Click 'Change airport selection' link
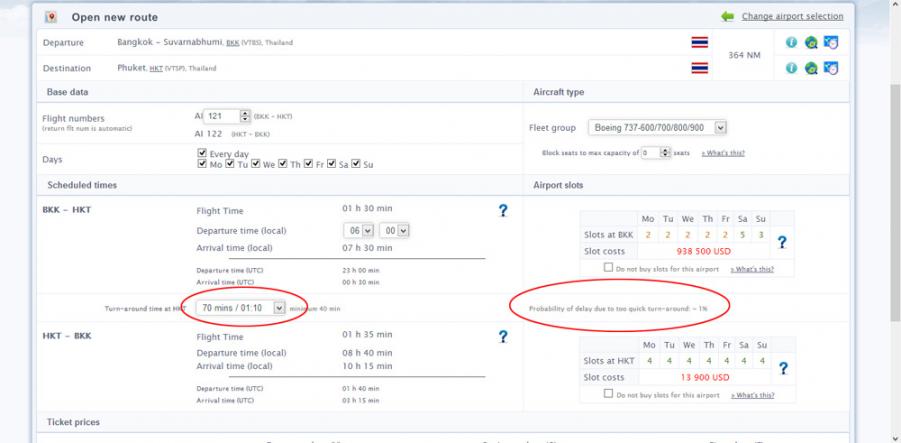Screen dimensions: 901x443 click(792, 17)
